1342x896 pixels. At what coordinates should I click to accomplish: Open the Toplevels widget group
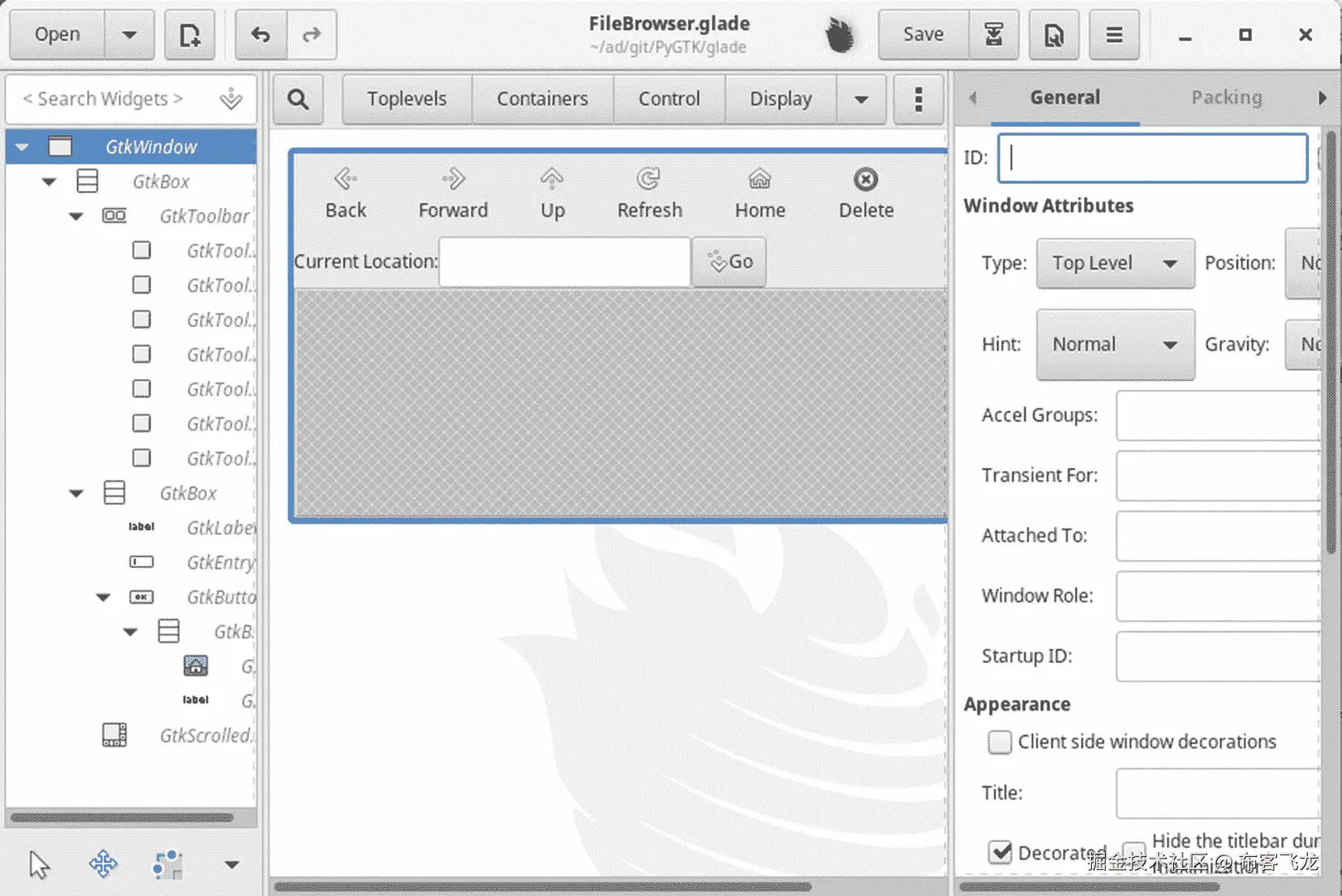point(407,99)
